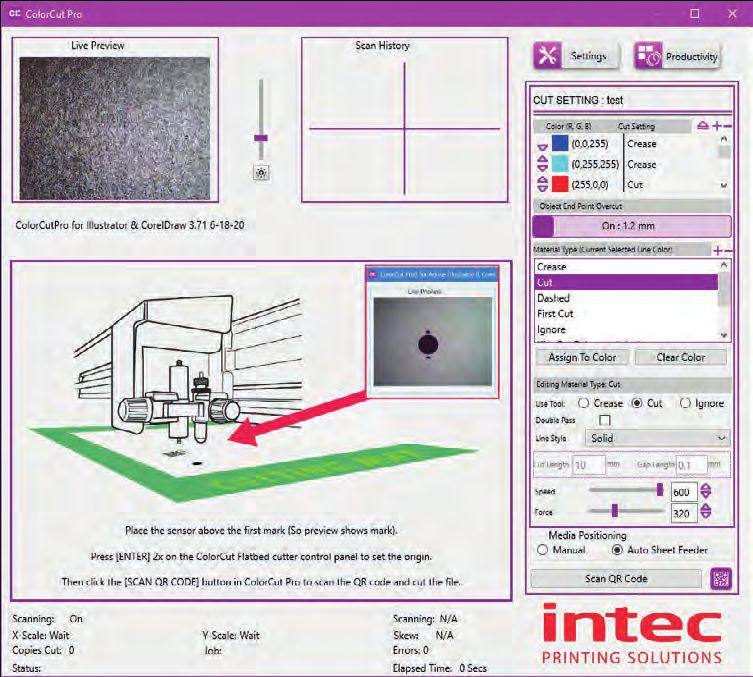Click the Elapsed Time: 0 Secs entry
This screenshot has width=753, height=677.
click(x=439, y=668)
